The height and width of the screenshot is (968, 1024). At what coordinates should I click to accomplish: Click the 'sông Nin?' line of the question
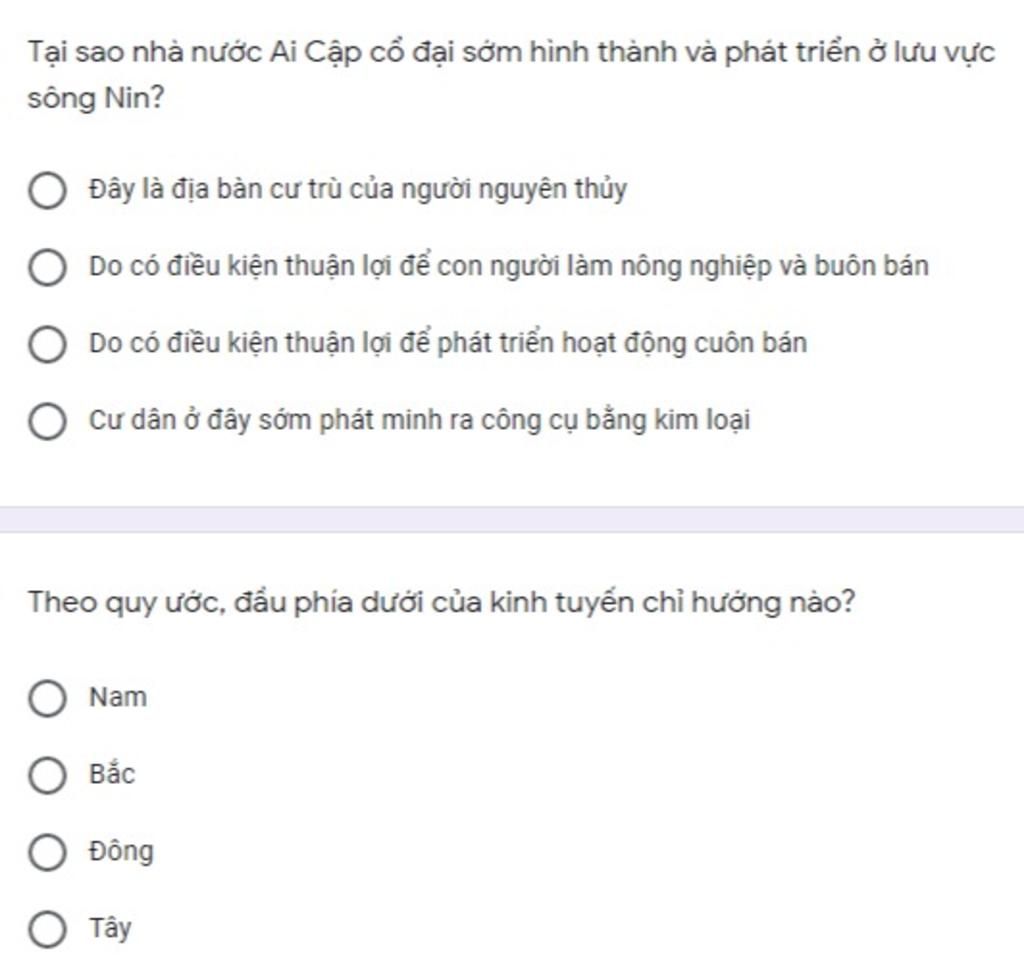pos(96,99)
